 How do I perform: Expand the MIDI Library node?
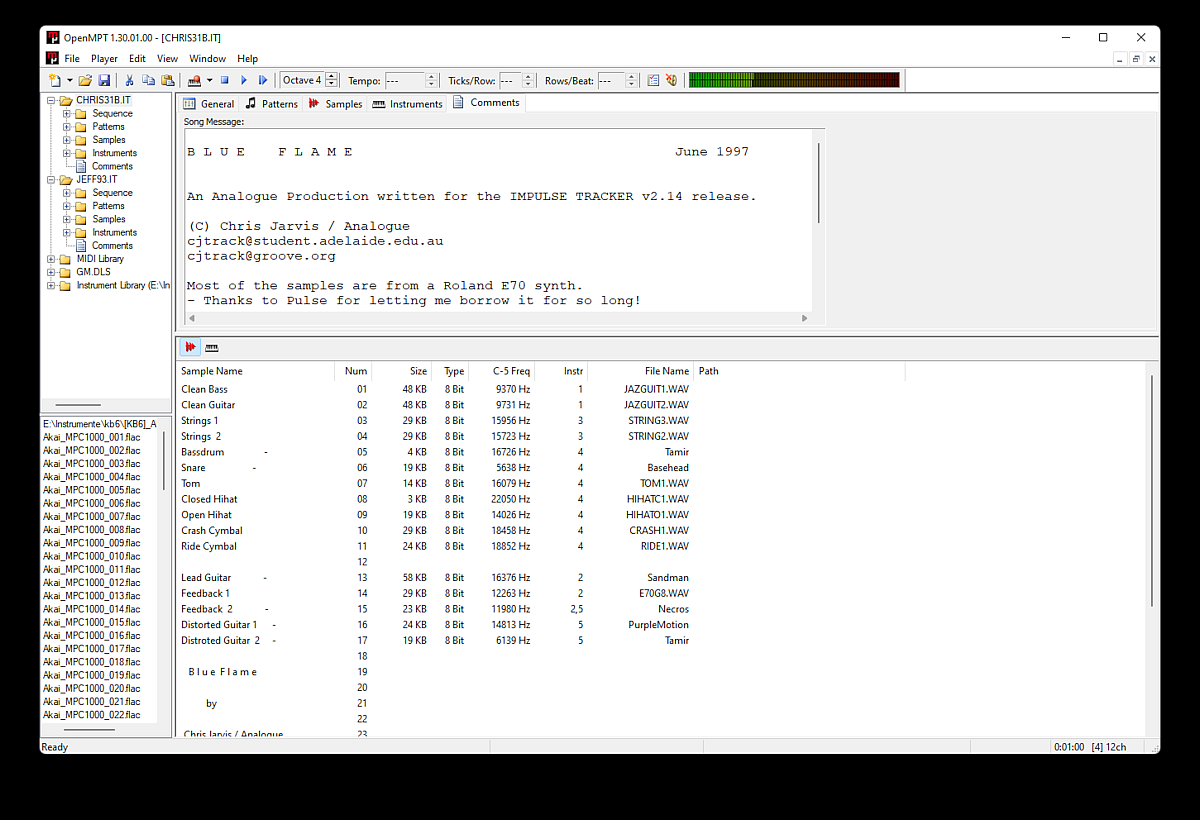coord(52,259)
